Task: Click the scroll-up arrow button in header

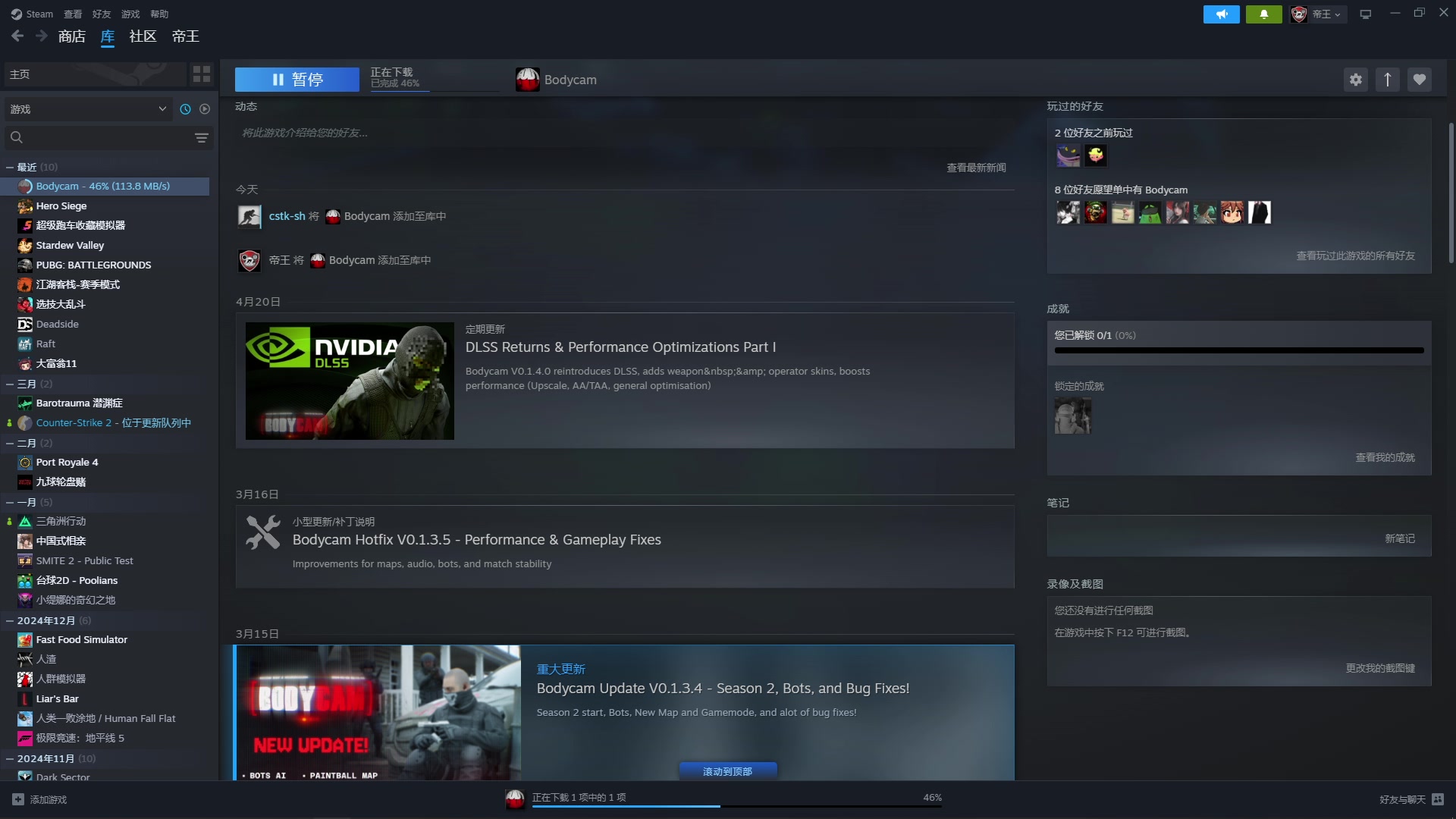Action: coord(1388,80)
